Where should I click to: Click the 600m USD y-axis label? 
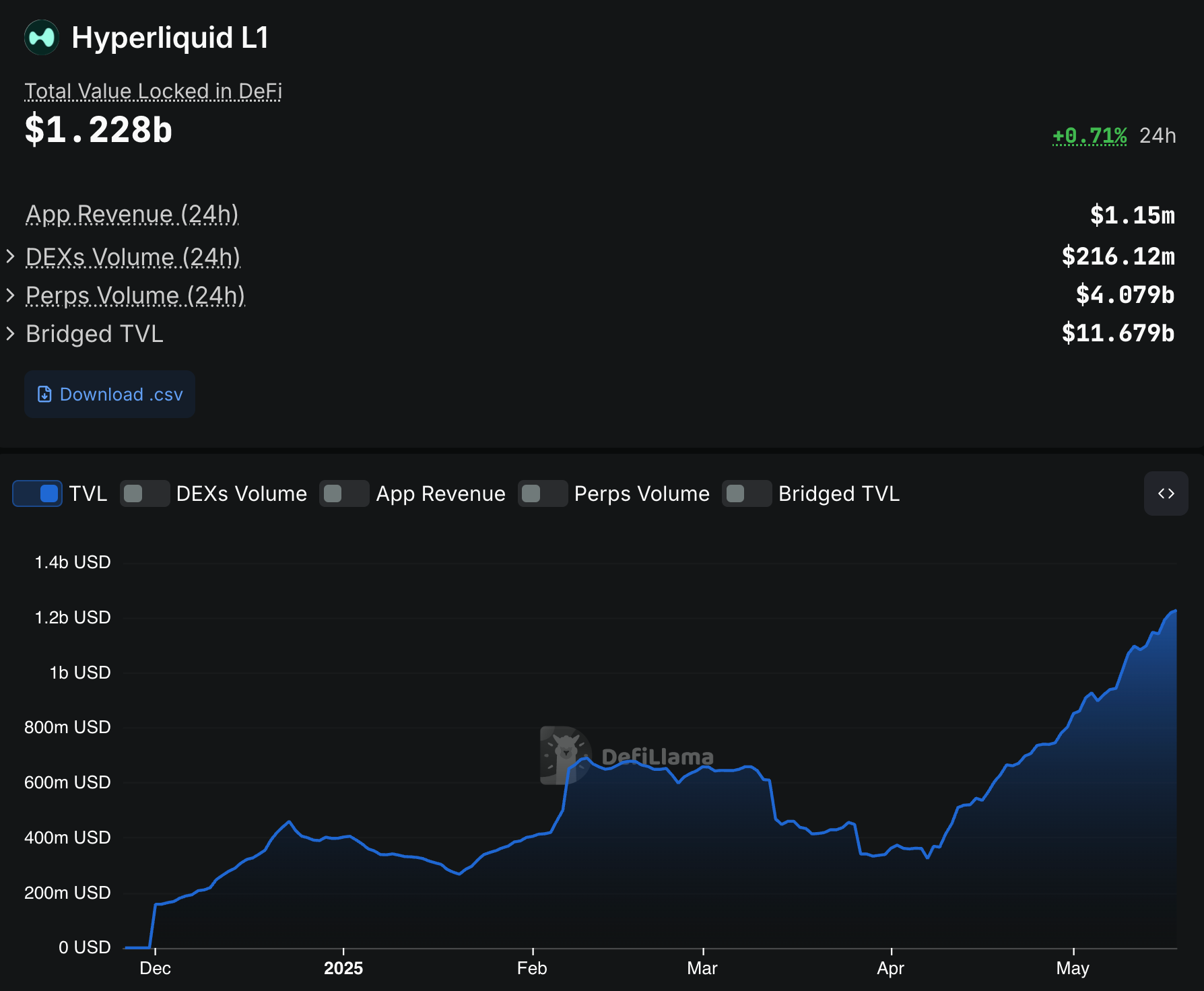tap(67, 782)
